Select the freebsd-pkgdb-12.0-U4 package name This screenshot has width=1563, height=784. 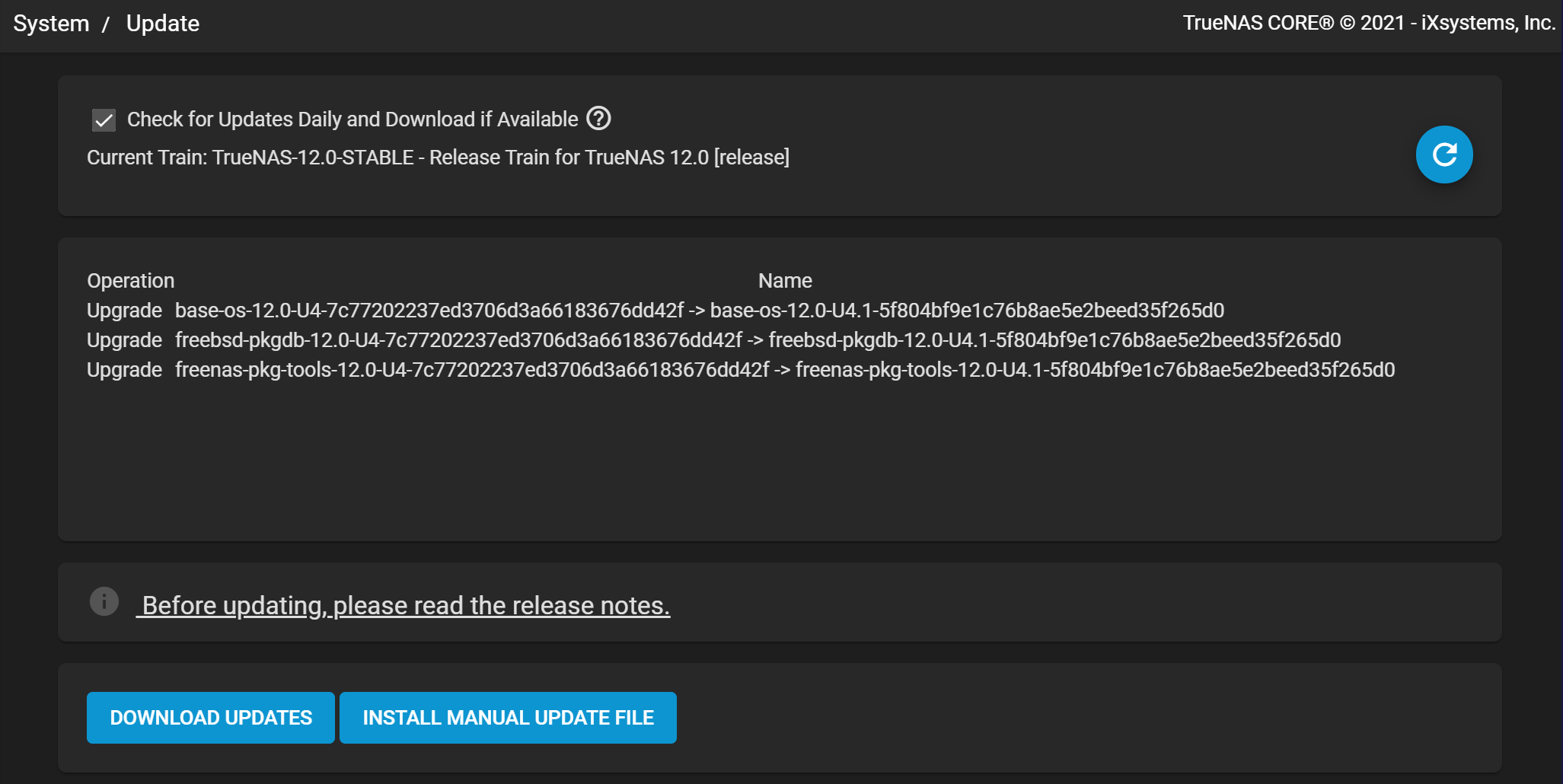(458, 340)
